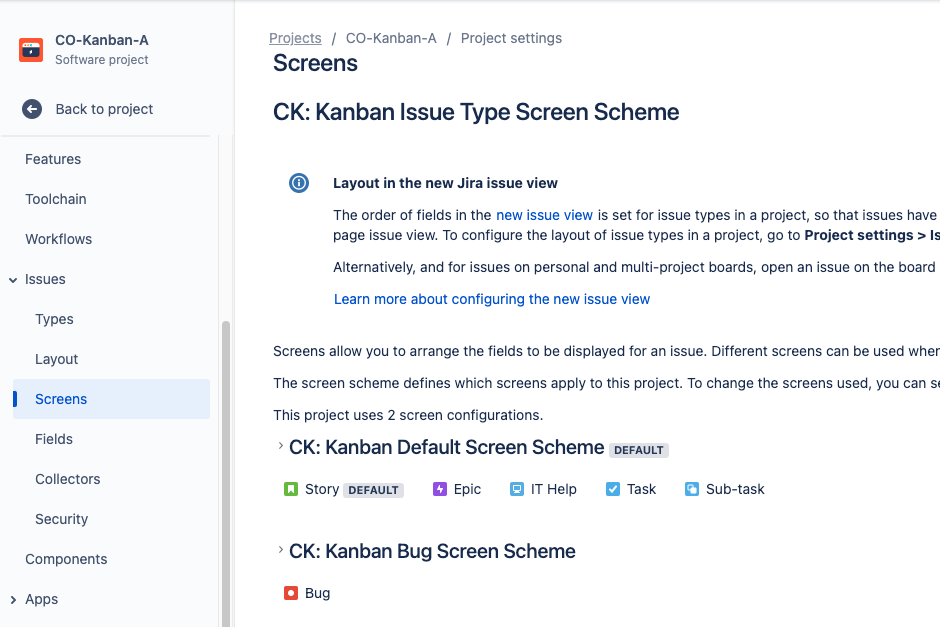Click the sidebar vertical scrollbar

[226, 474]
